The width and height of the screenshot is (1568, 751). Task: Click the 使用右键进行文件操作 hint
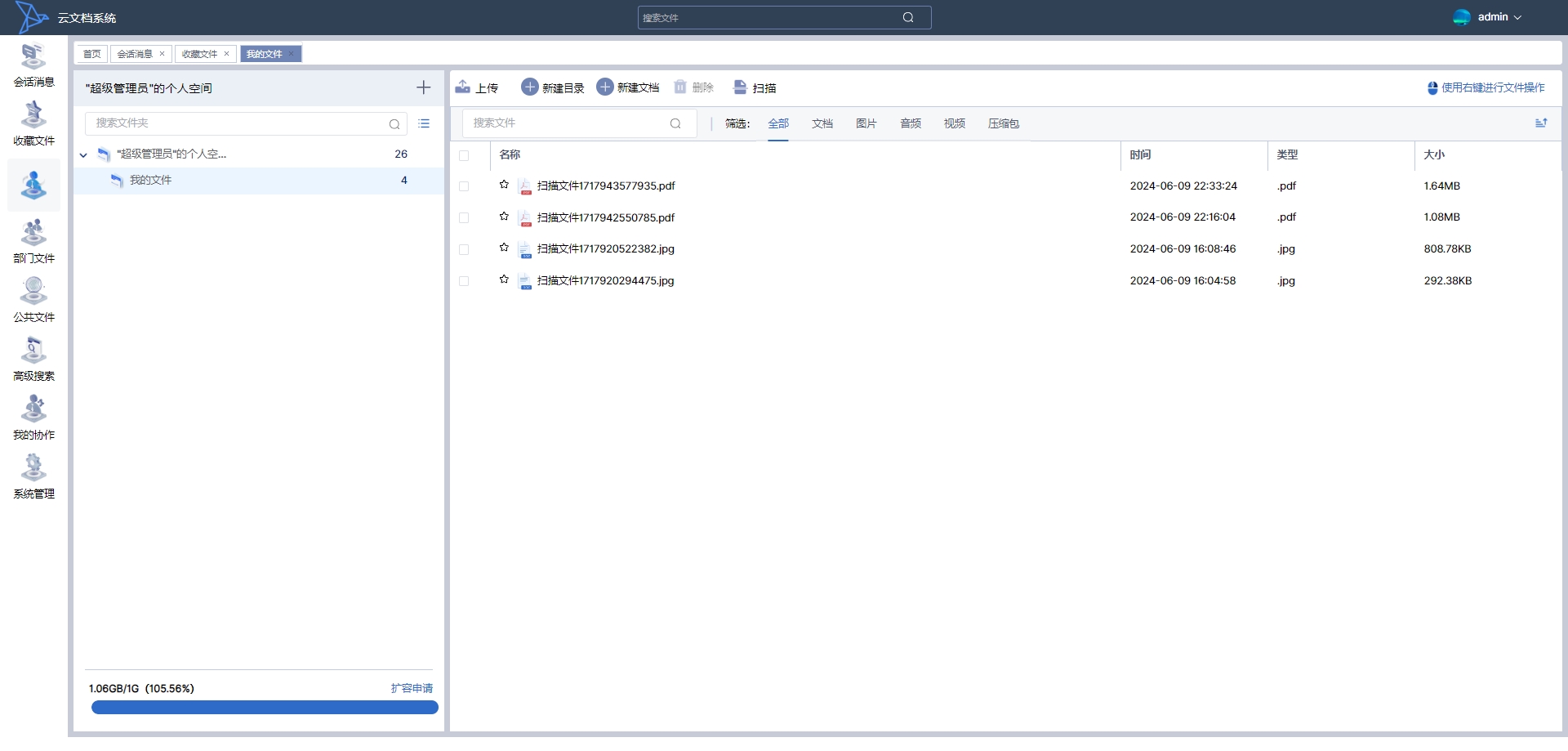[x=1486, y=87]
